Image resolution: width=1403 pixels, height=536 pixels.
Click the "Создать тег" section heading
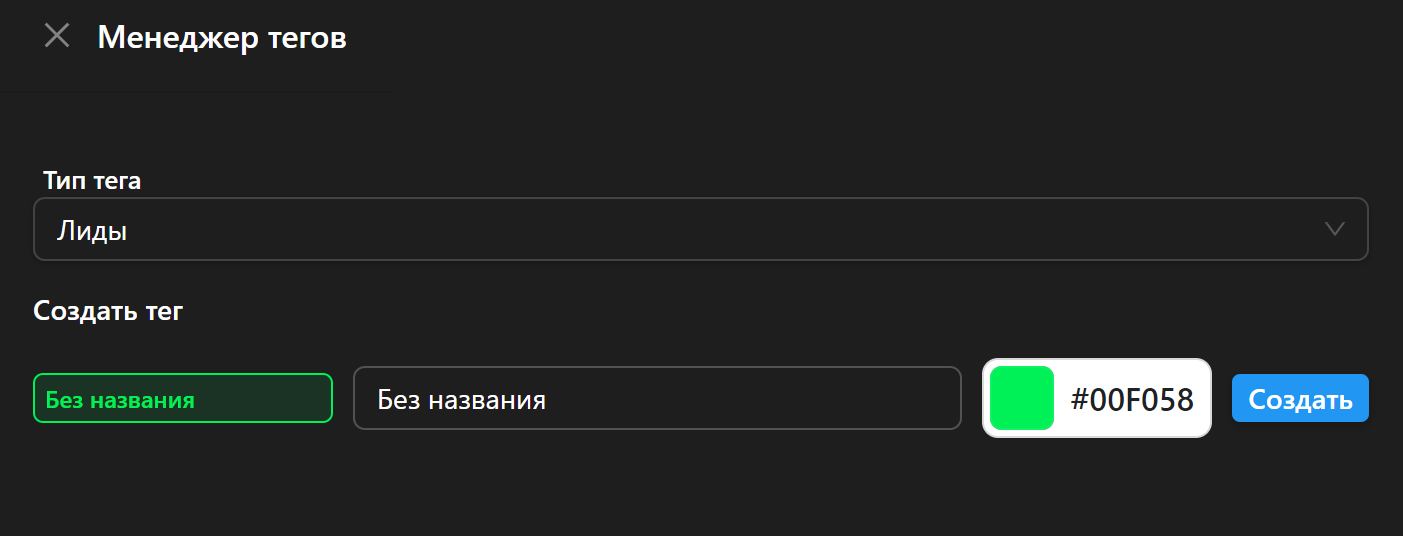click(x=108, y=311)
